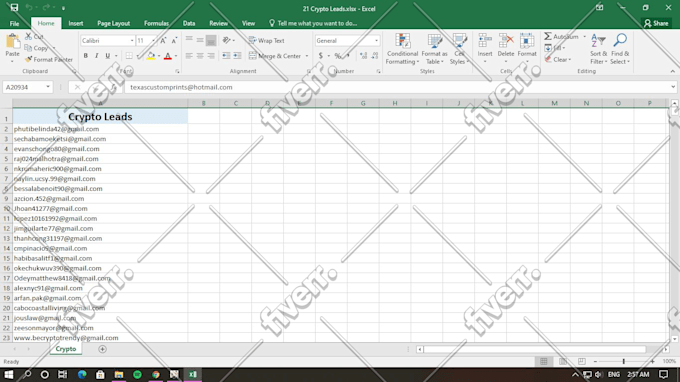
Task: Click the AutoSum button
Action: [x=562, y=36]
